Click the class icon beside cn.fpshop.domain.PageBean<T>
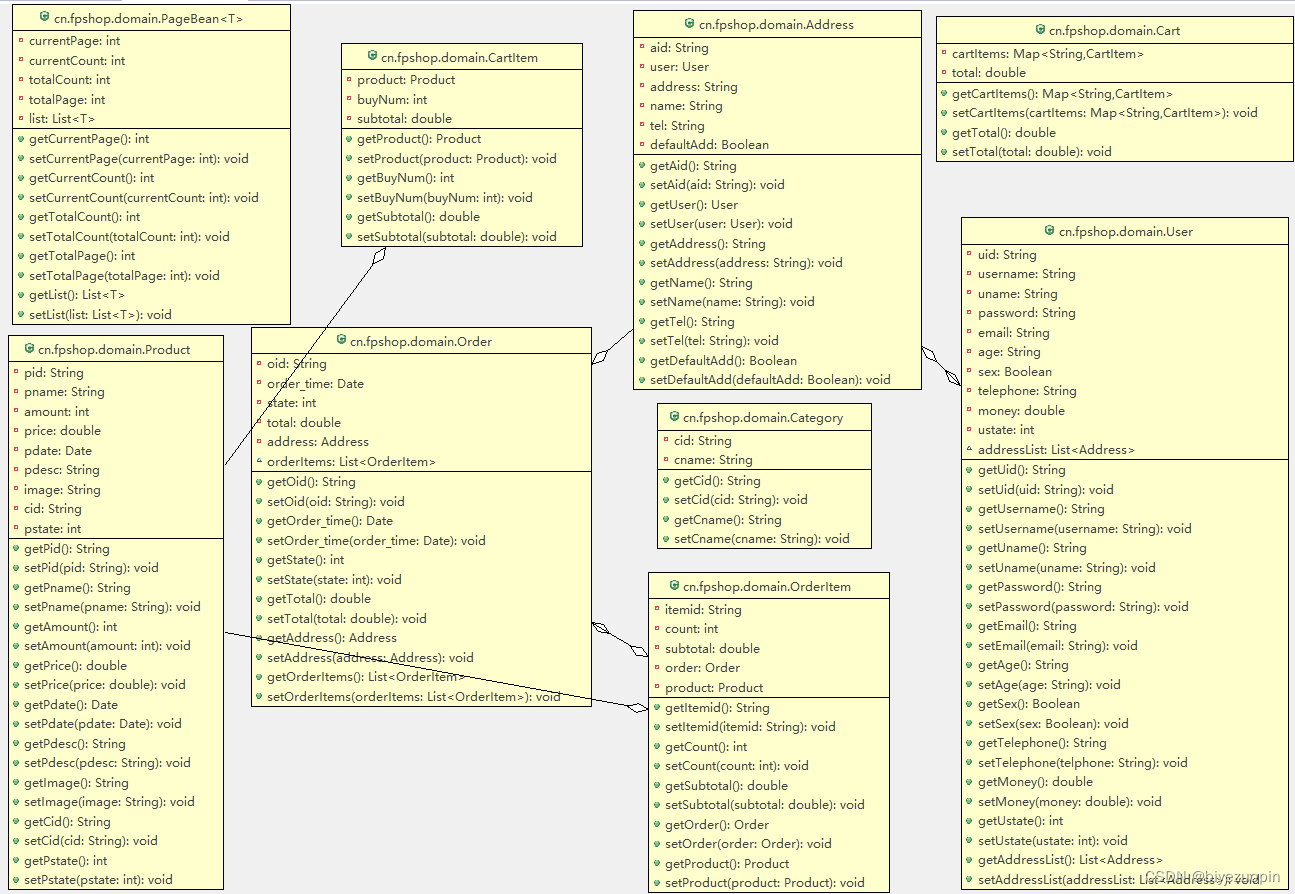1295x894 pixels. pos(45,18)
